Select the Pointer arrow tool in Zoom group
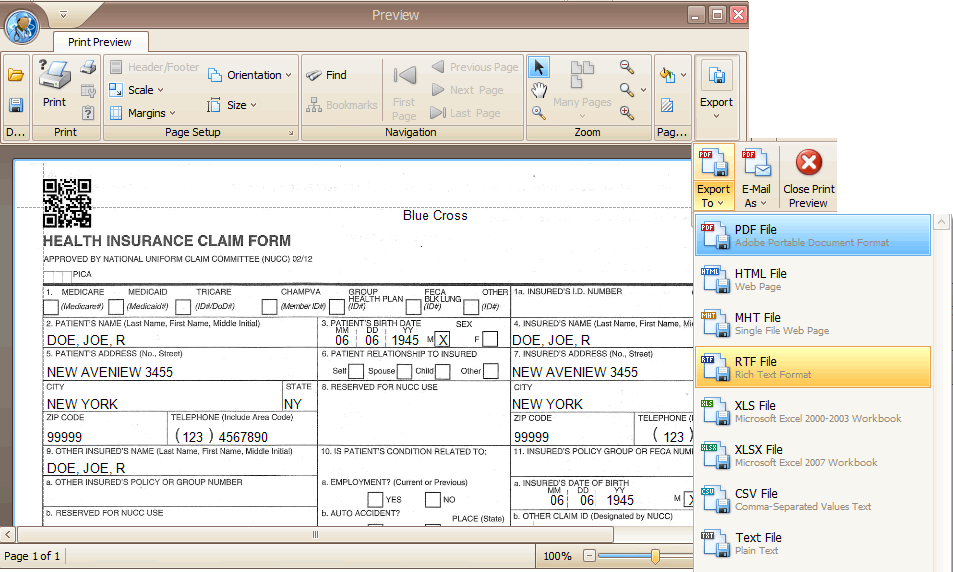Screen dimensions: 953x572 [x=539, y=67]
